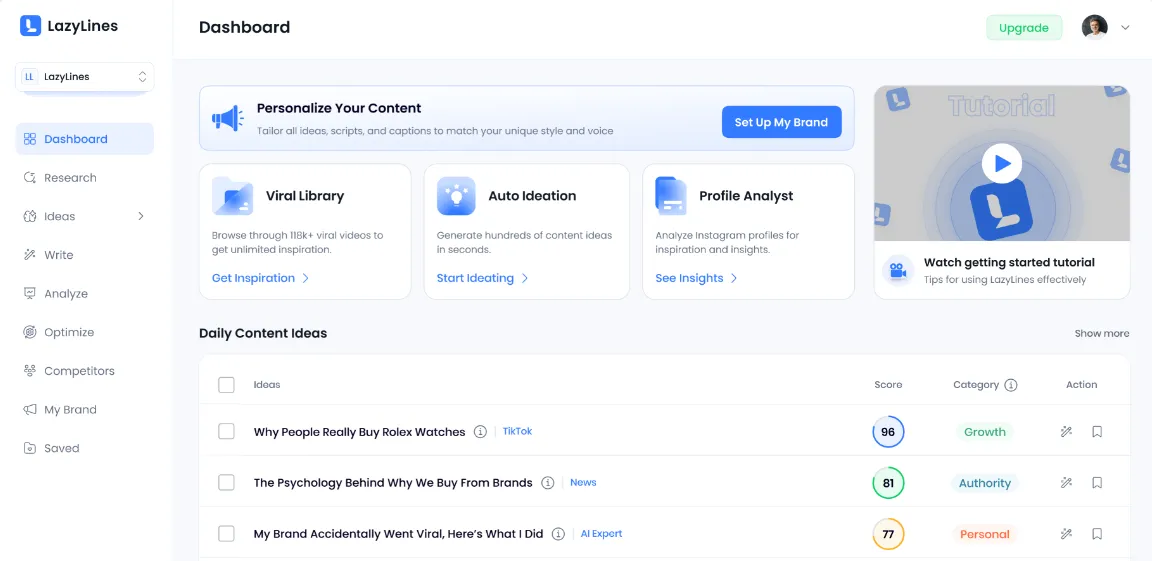Click the Viral Library card icon
Image resolution: width=1152 pixels, height=561 pixels.
pyautogui.click(x=233, y=196)
